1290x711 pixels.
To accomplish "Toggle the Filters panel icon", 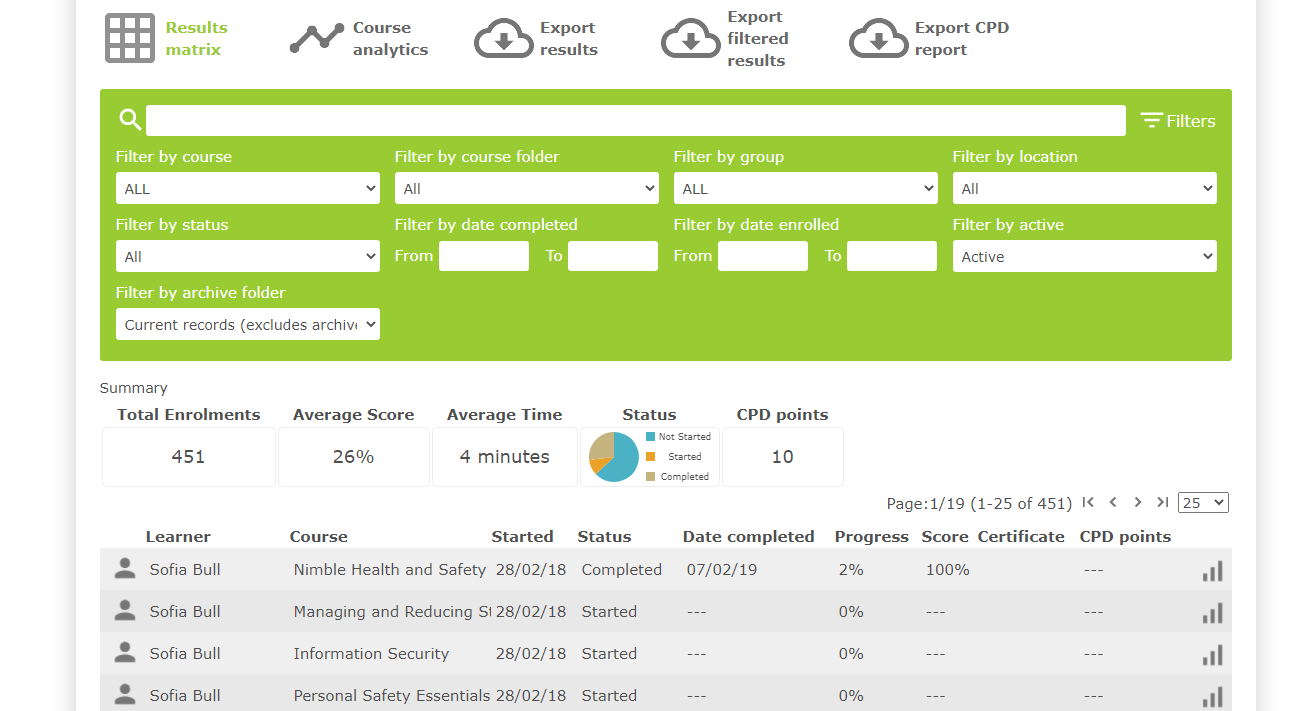I will point(1151,121).
